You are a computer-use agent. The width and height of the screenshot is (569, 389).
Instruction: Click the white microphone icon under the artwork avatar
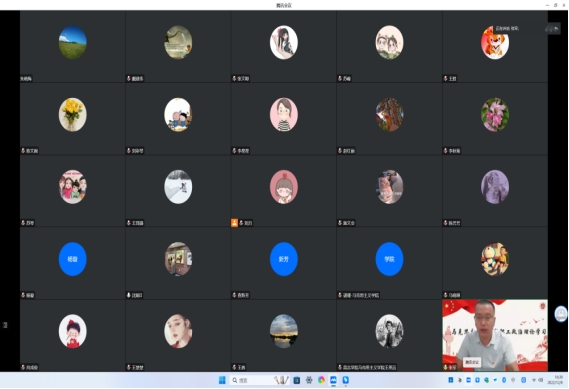(x=128, y=295)
